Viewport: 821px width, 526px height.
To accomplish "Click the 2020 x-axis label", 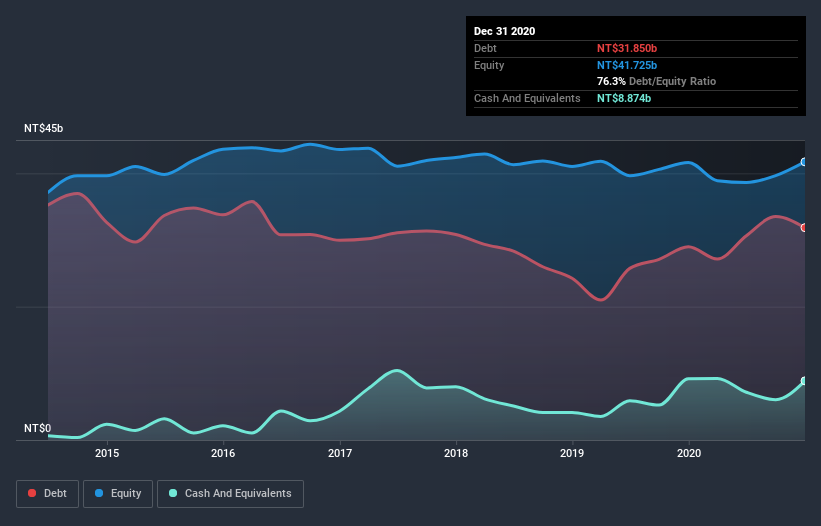I will coord(689,453).
